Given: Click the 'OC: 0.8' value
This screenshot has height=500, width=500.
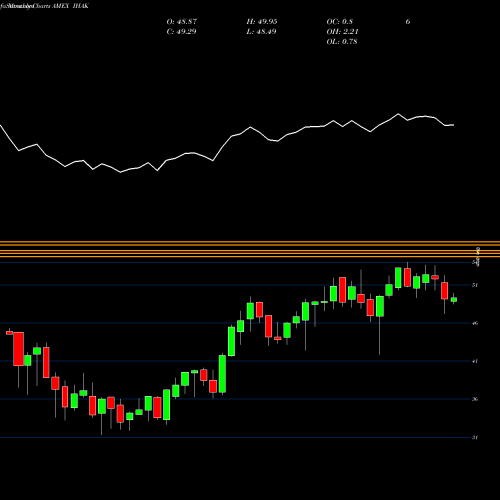Looking at the screenshot, I should click(x=339, y=22).
